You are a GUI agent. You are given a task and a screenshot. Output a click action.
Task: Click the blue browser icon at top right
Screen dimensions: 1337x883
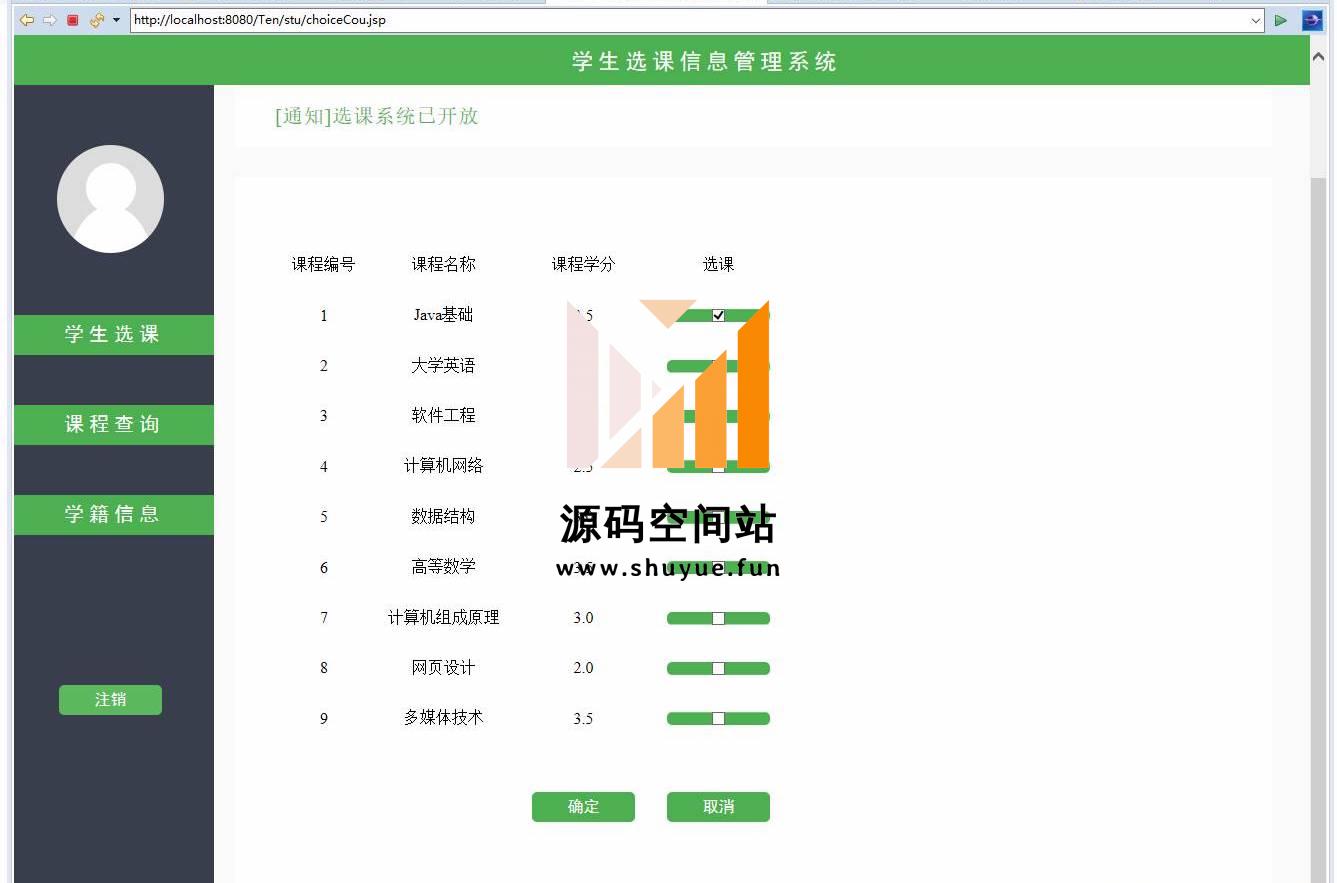1311,20
